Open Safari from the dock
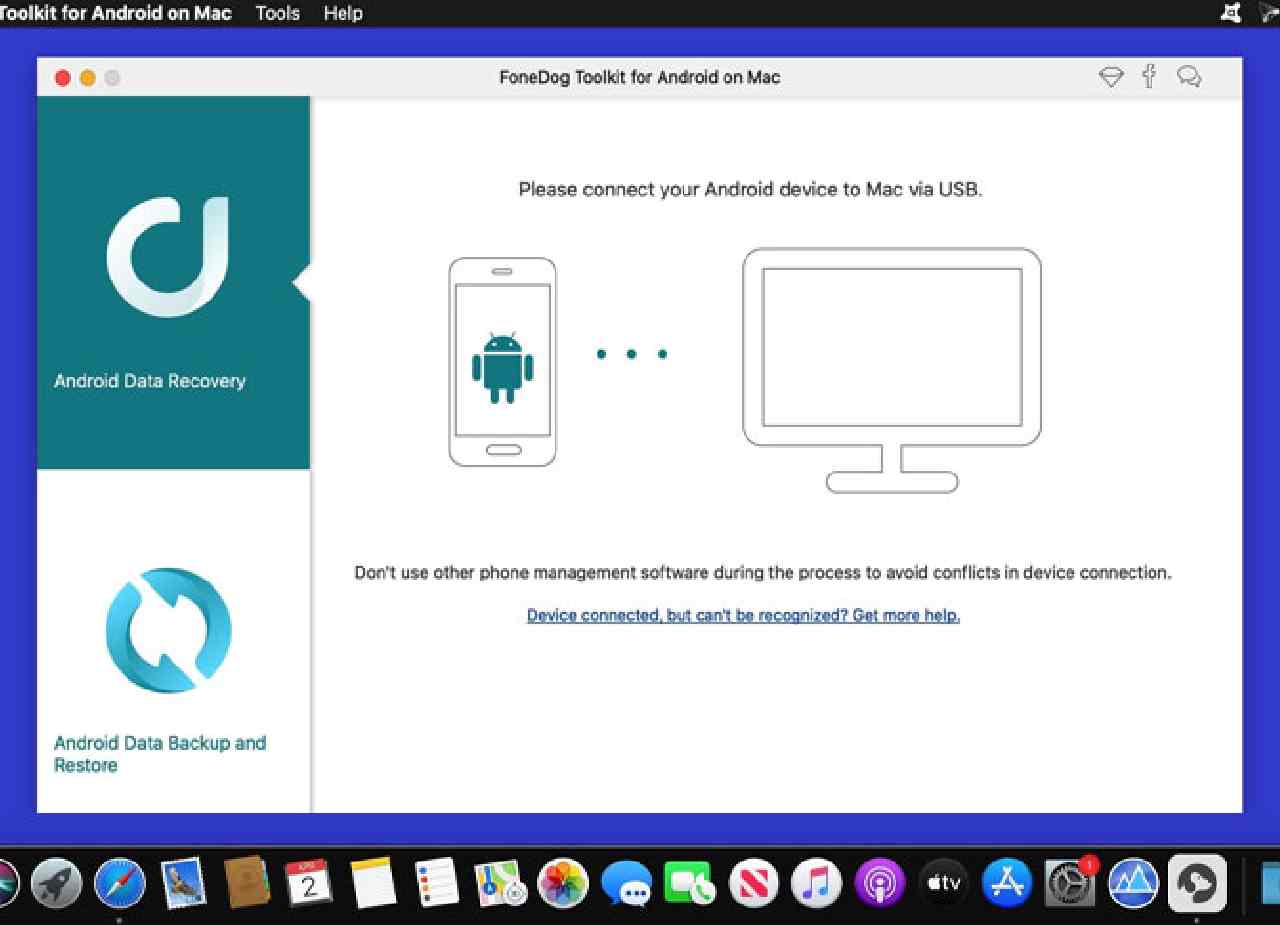The height and width of the screenshot is (925, 1280). 120,884
